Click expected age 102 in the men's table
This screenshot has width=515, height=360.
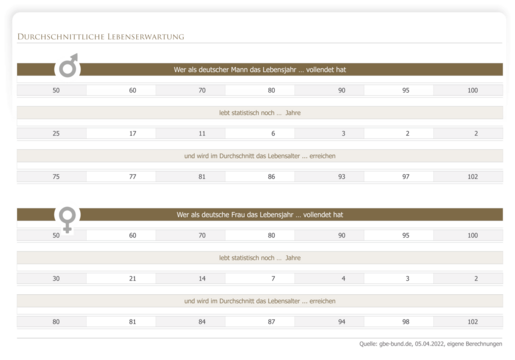point(473,176)
